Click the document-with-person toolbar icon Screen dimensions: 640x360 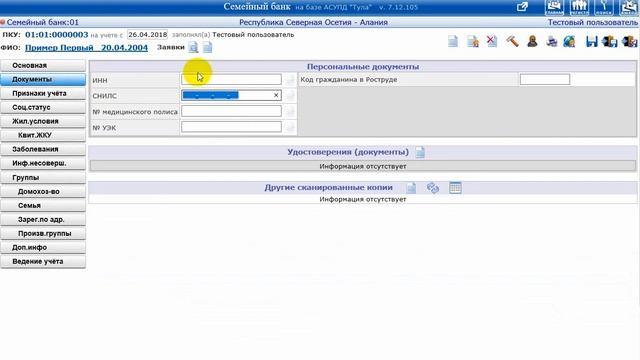pos(473,41)
